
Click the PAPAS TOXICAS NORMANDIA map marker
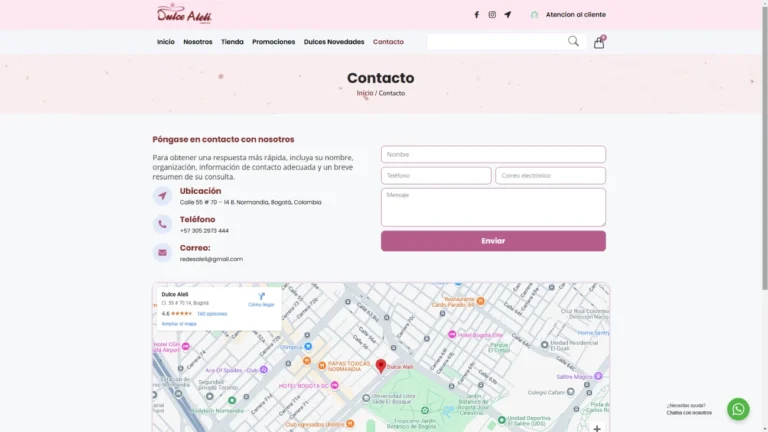[322, 365]
